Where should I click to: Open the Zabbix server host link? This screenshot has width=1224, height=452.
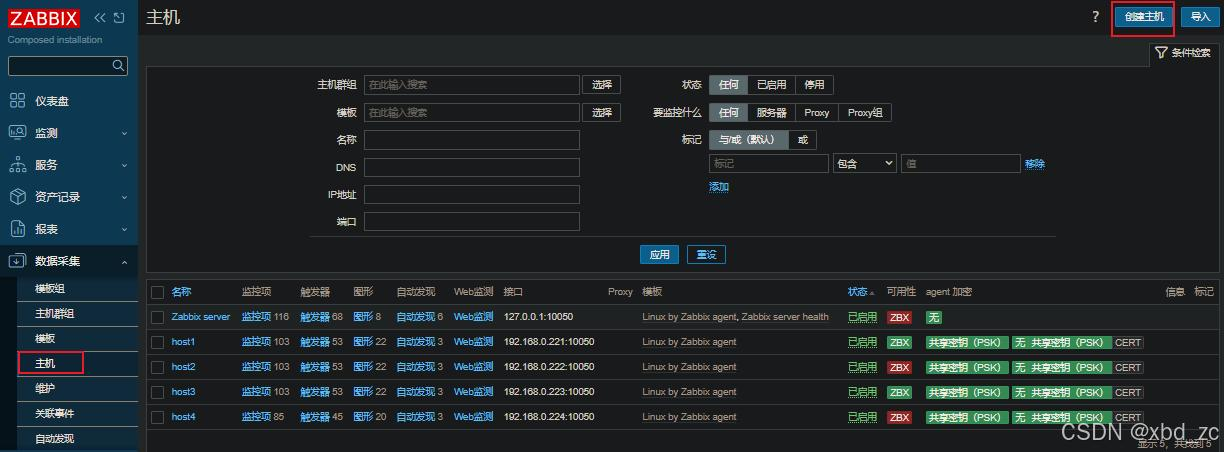click(x=201, y=317)
